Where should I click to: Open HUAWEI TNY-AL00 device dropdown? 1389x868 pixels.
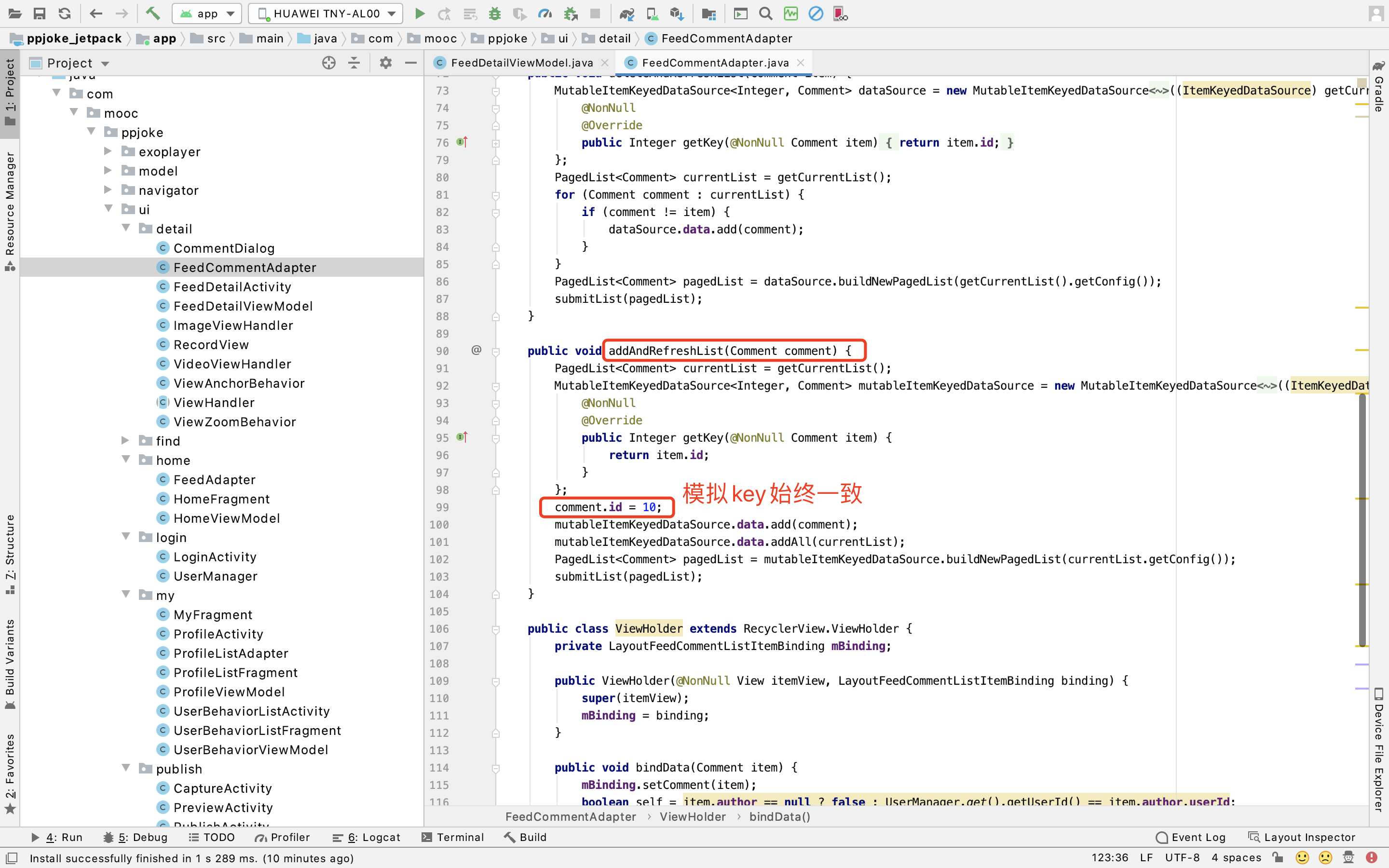click(x=326, y=13)
